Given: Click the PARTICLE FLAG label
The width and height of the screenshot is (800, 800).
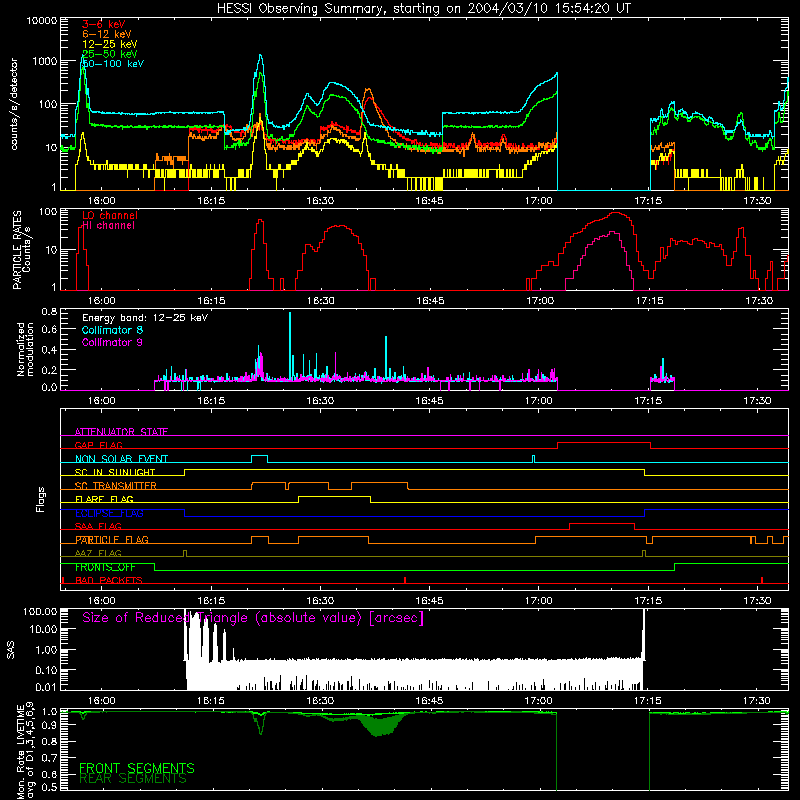Looking at the screenshot, I should pyautogui.click(x=112, y=539).
